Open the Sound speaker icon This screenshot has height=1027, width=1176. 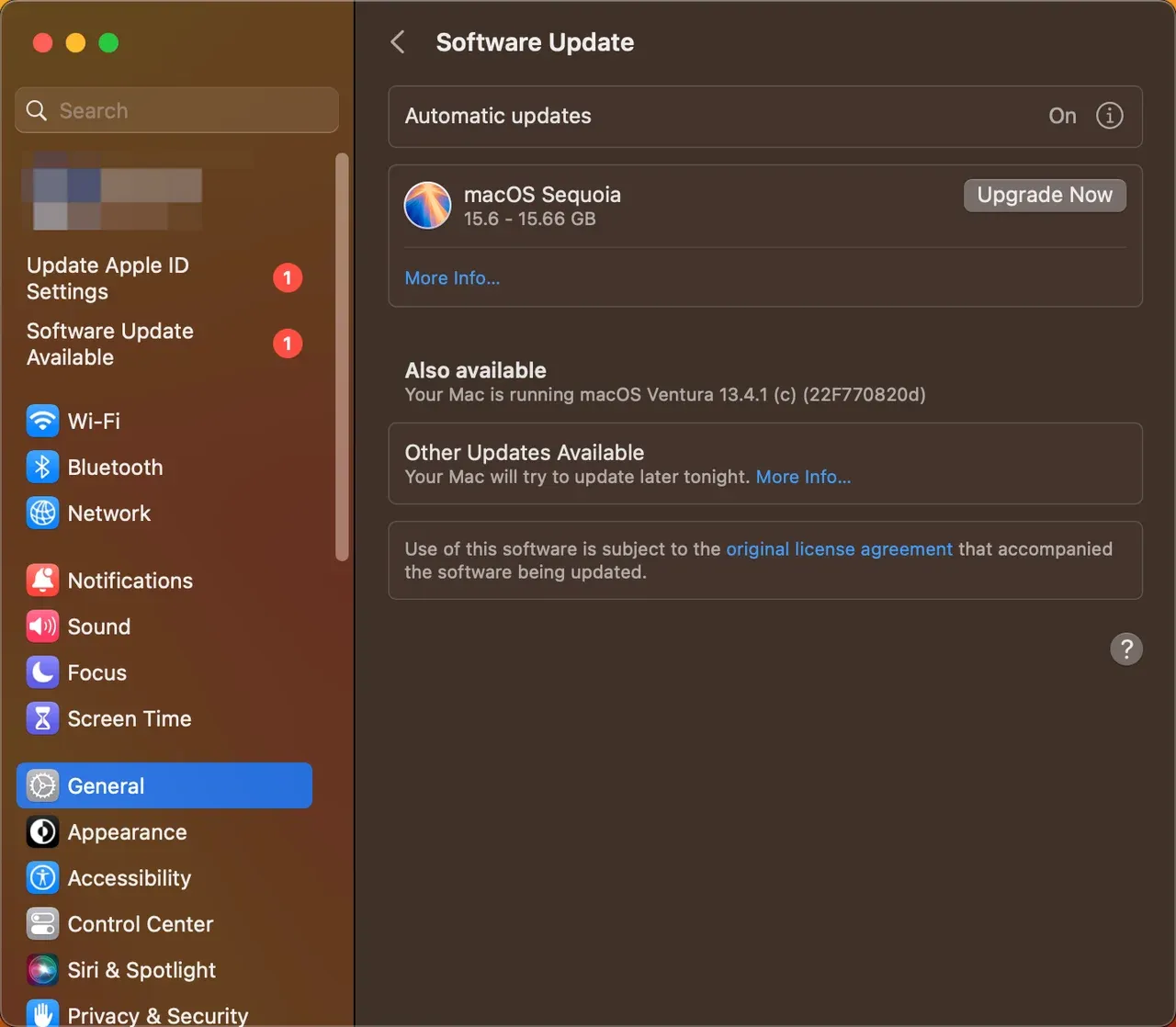42,626
